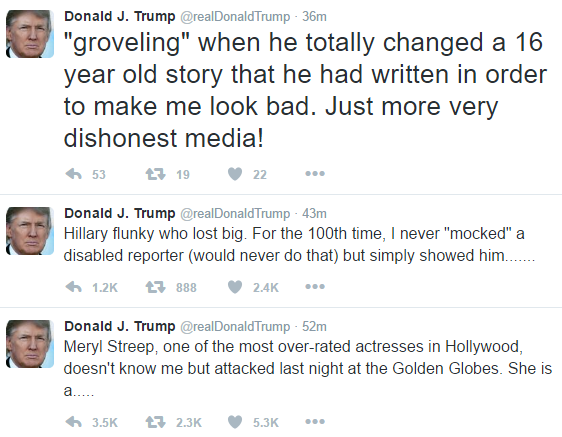This screenshot has width=562, height=437.
Task: Like the tweet with 5.3K likes
Action: pyautogui.click(x=235, y=422)
